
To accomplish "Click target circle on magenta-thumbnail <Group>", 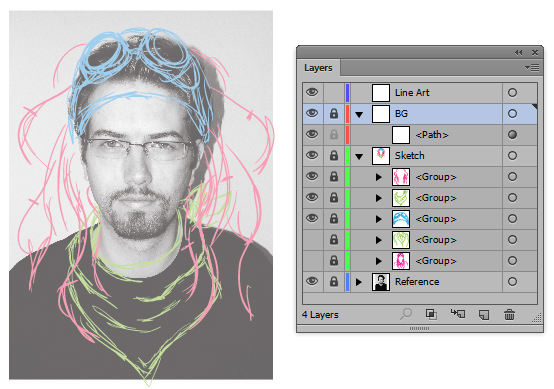I will point(512,261).
